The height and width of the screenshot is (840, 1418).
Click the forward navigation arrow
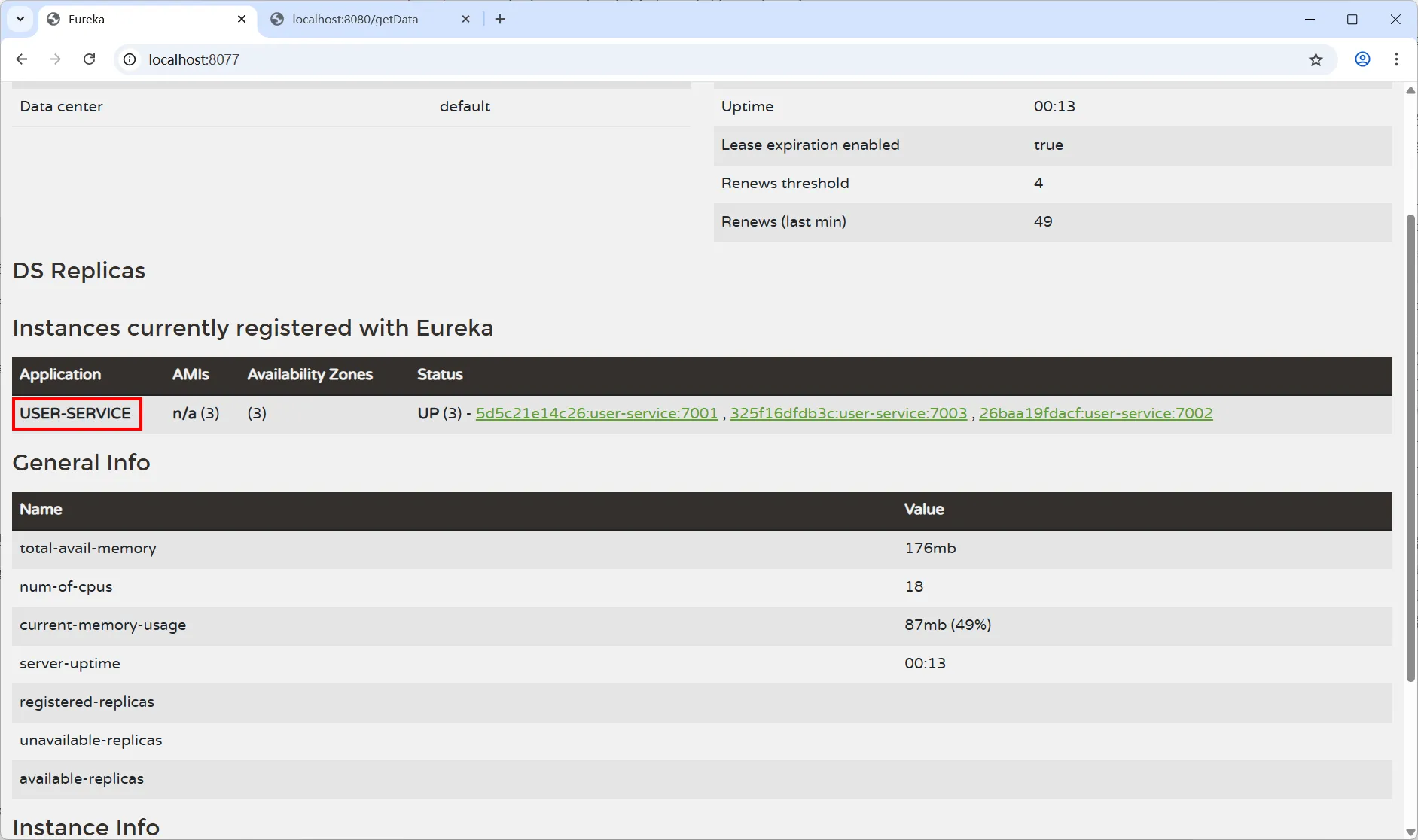coord(55,59)
